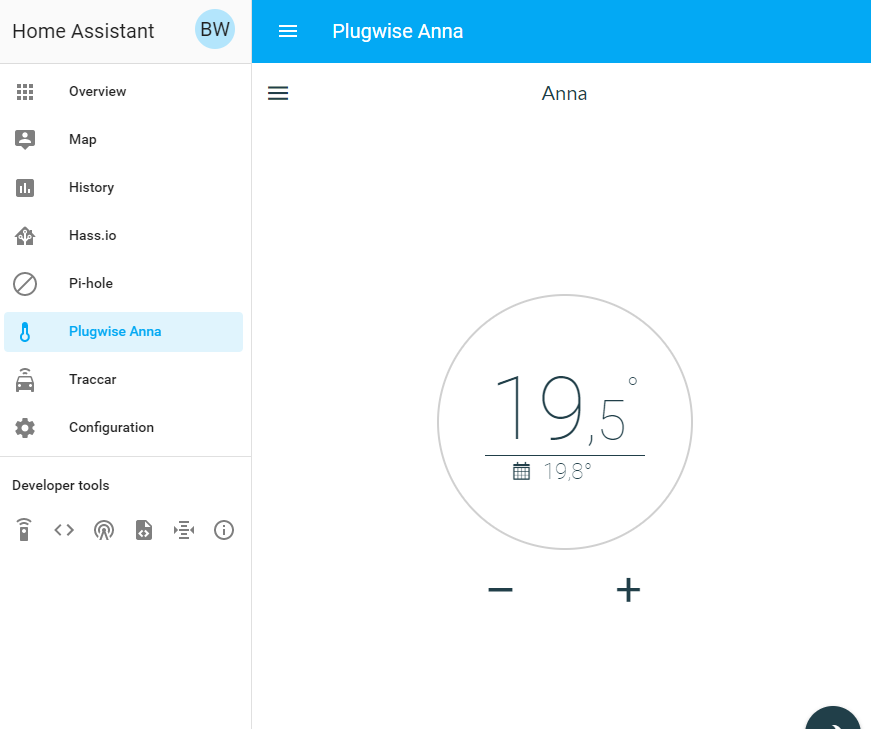Viewport: 871px width, 729px height.
Task: Open the Anna panel hamburger menu
Action: click(x=278, y=93)
